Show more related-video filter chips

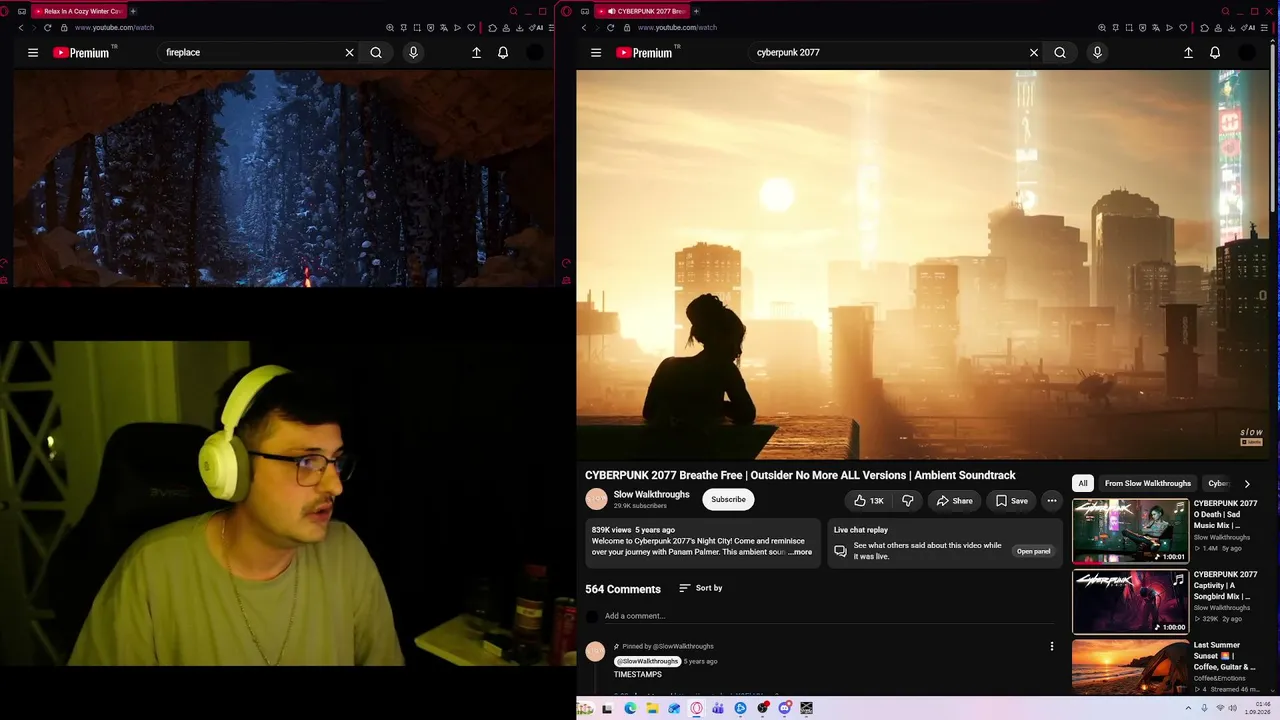[x=1247, y=484]
